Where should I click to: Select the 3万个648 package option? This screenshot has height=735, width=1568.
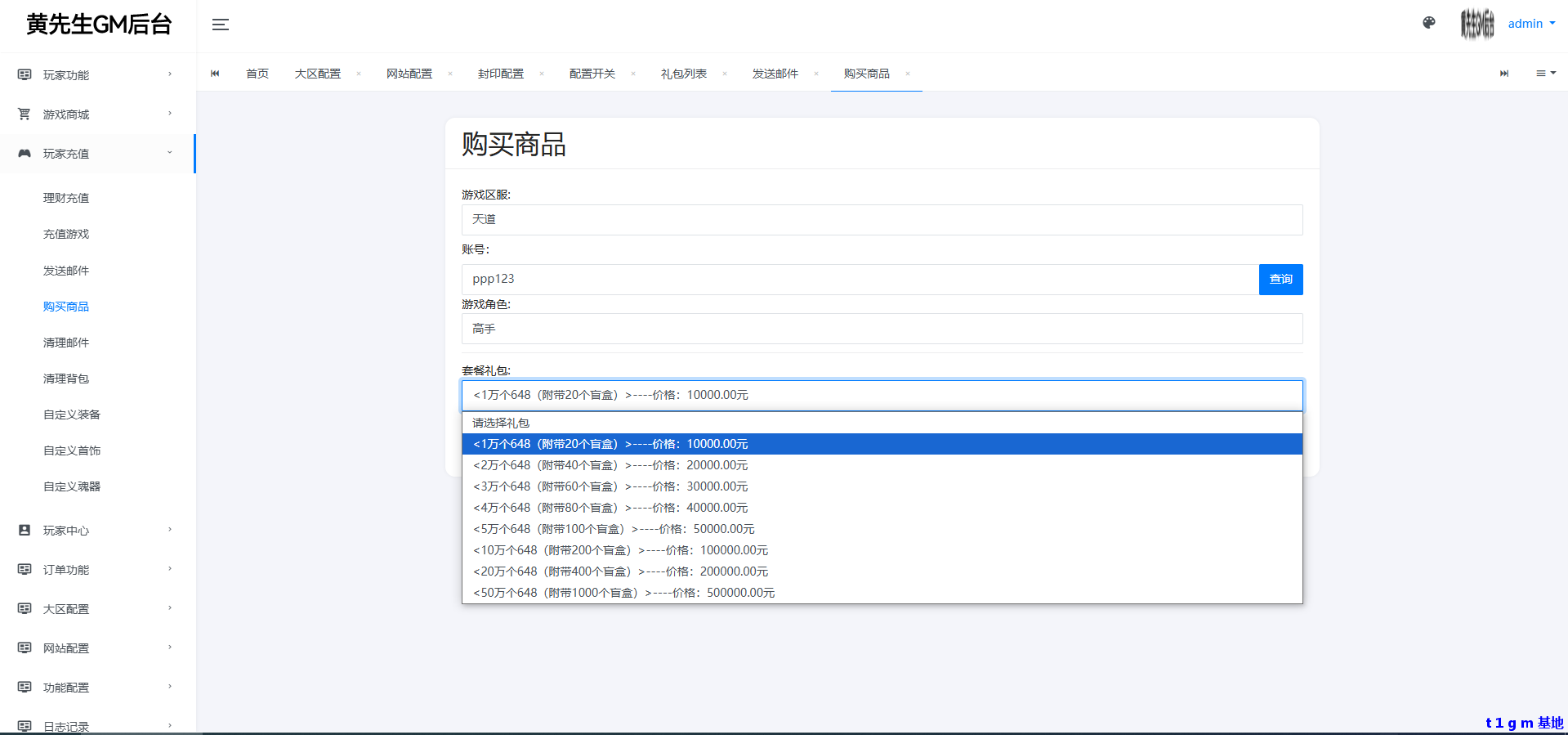[882, 486]
